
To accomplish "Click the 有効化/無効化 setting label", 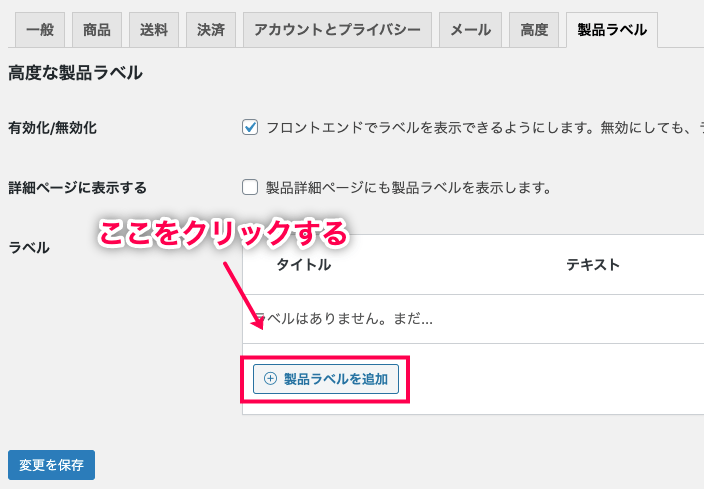I will (x=53, y=128).
